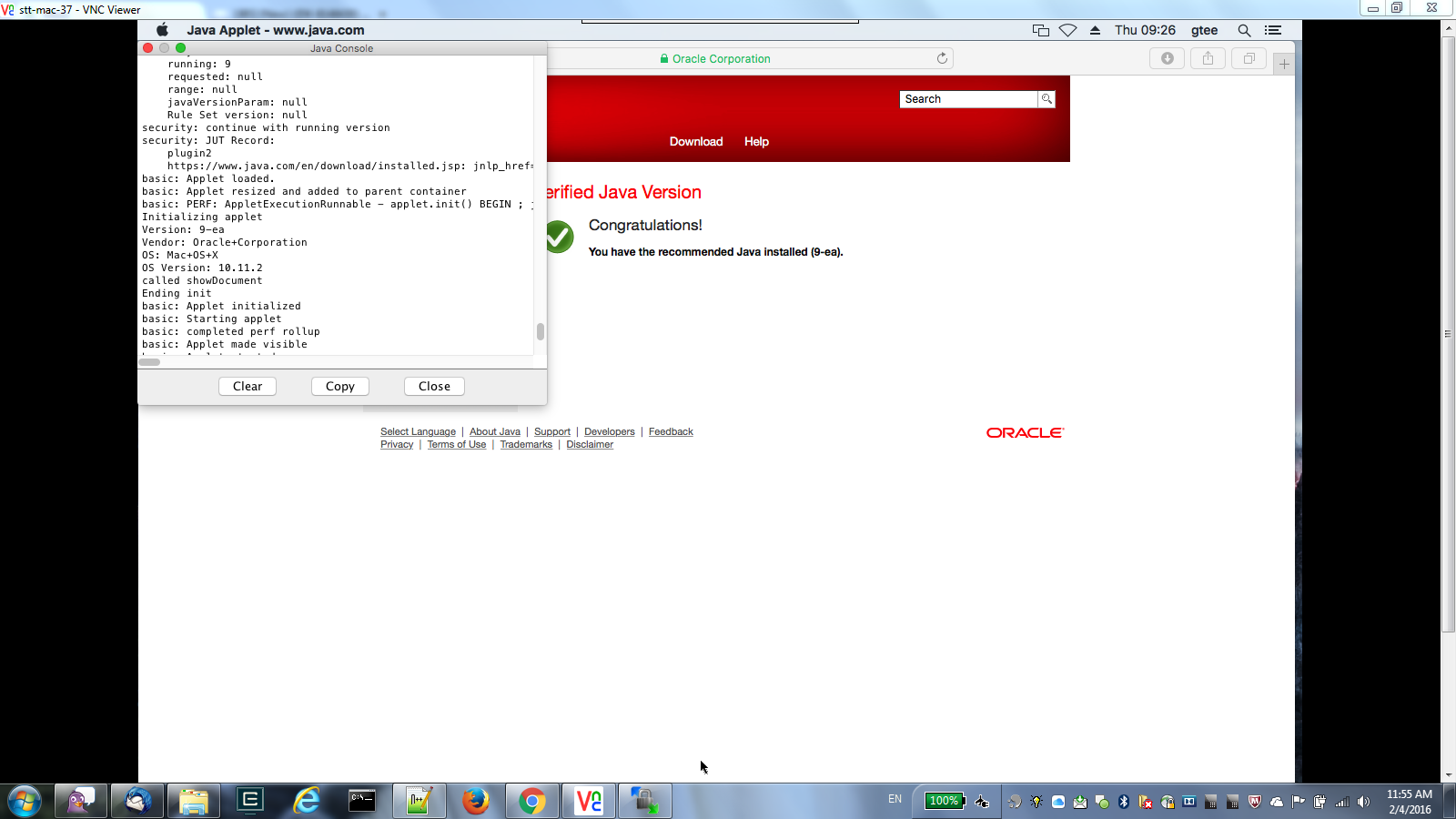Show Safari downloads
This screenshot has height=819, width=1456.
(x=1168, y=58)
